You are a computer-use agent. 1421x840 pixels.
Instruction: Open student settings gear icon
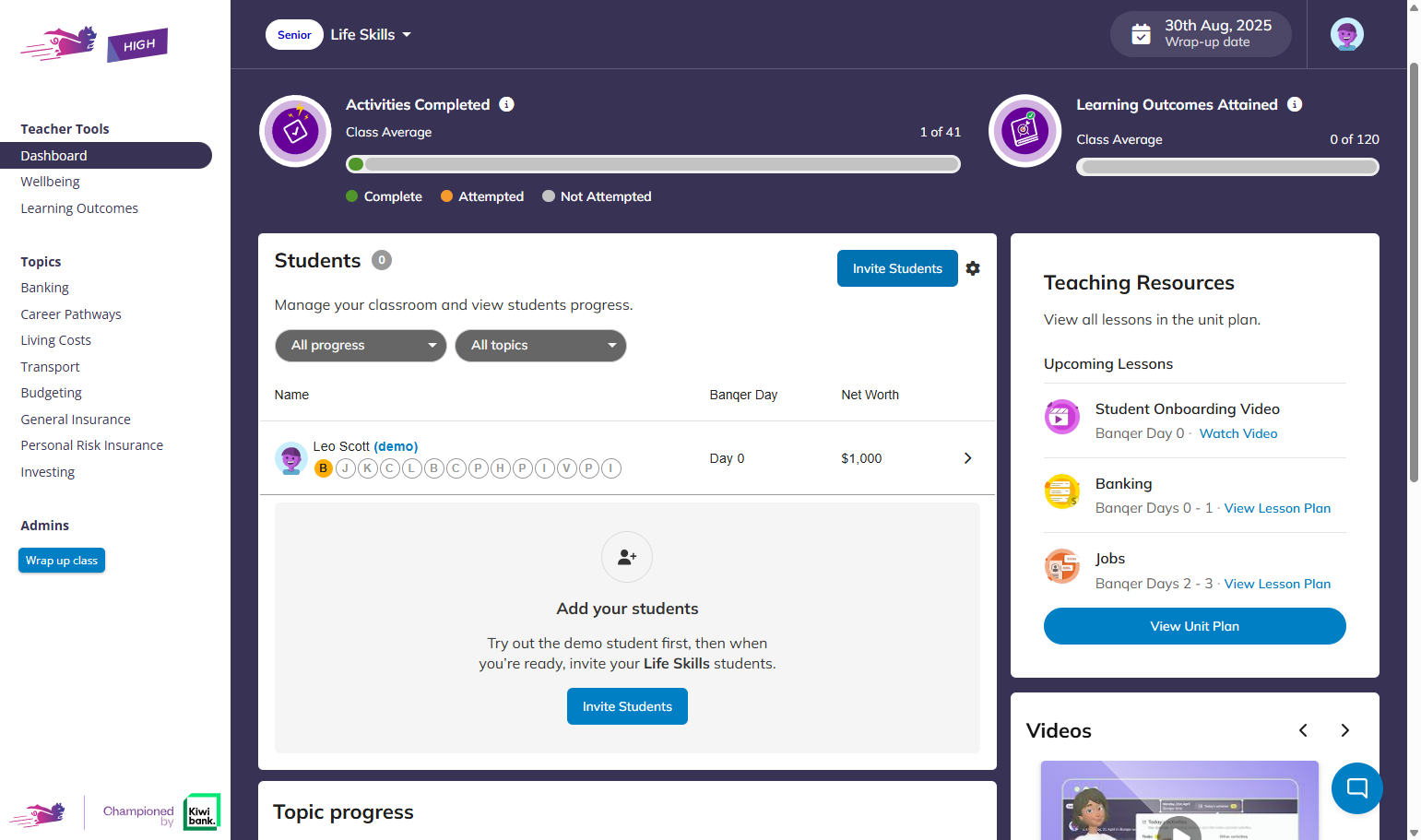tap(973, 268)
